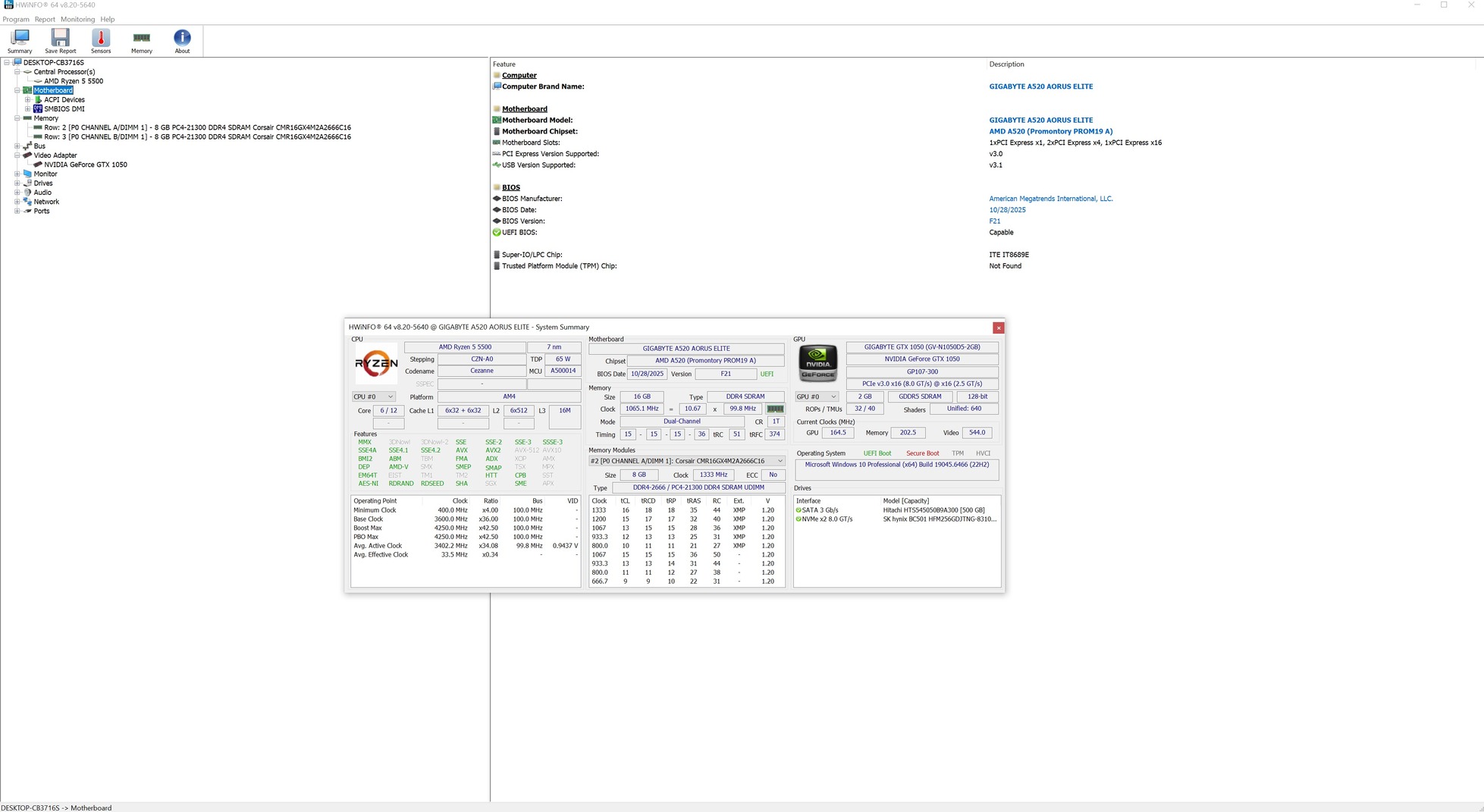
Task: Select the Ports tree item
Action: pyautogui.click(x=42, y=212)
